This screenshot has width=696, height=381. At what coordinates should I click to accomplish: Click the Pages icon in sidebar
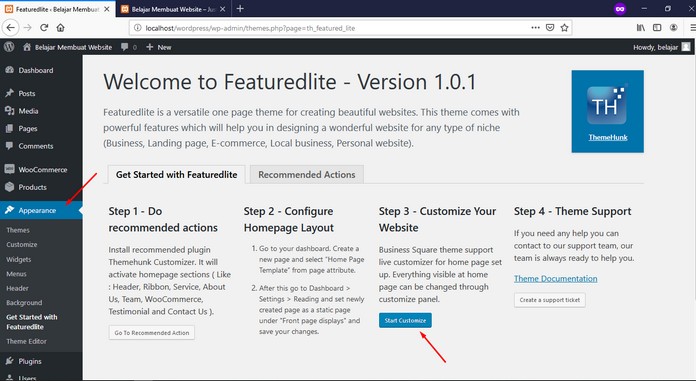coord(9,128)
